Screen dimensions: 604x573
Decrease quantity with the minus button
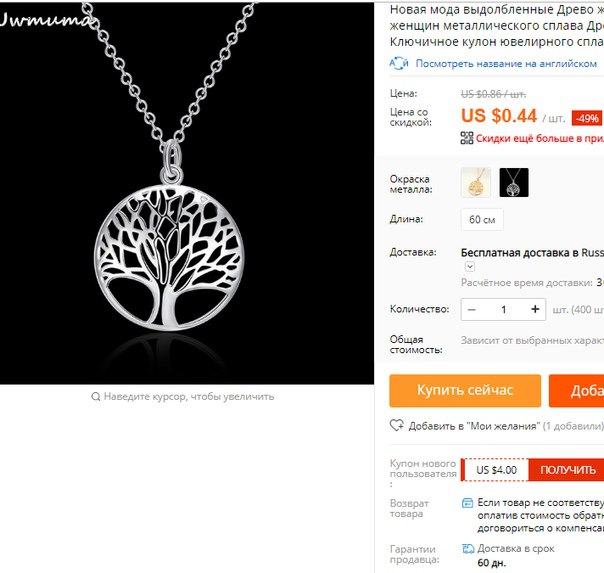pos(472,309)
